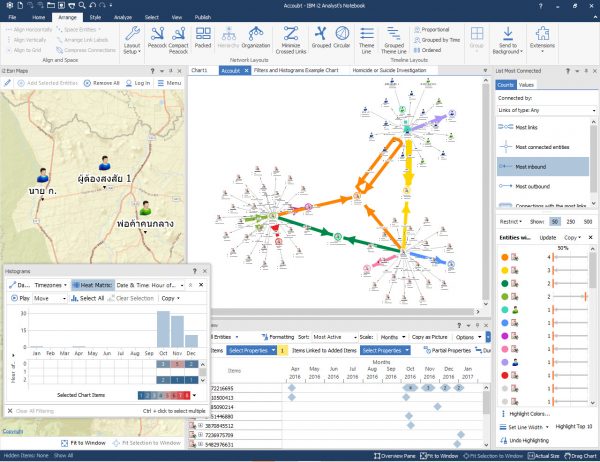Click Send to Background icon

(x=507, y=34)
